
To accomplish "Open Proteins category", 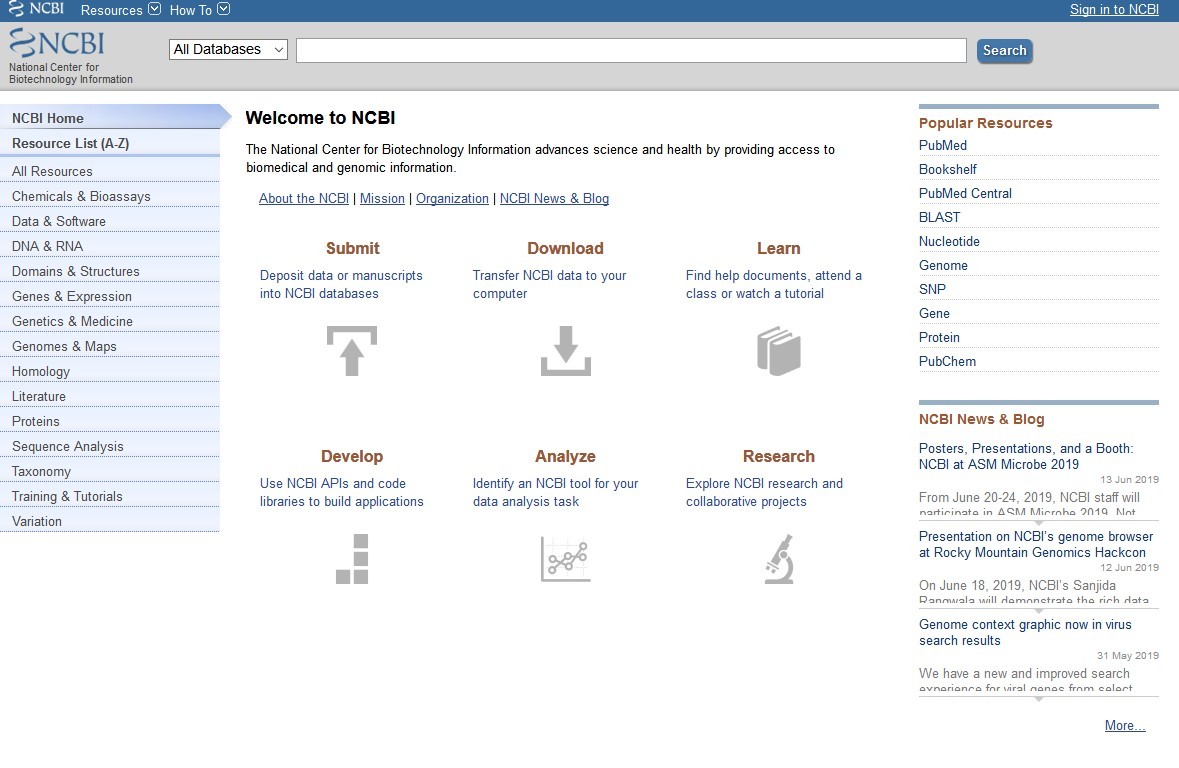I will (110, 421).
